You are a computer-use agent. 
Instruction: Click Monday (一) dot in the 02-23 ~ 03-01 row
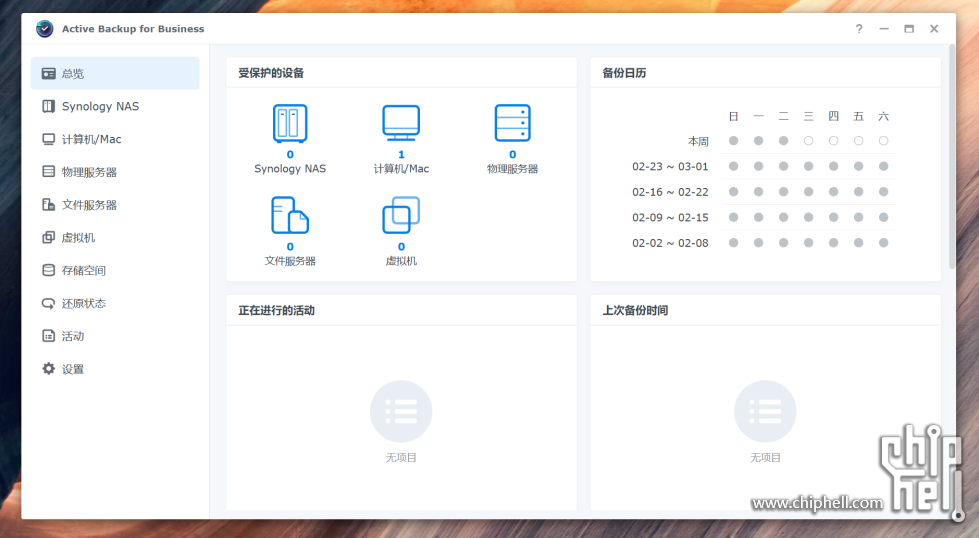(x=759, y=166)
